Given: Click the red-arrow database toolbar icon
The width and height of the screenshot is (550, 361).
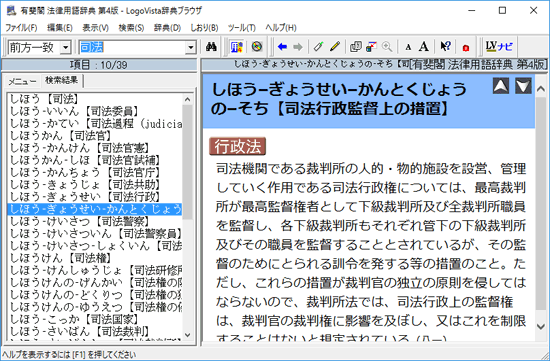Looking at the screenshot, I should [x=371, y=47].
